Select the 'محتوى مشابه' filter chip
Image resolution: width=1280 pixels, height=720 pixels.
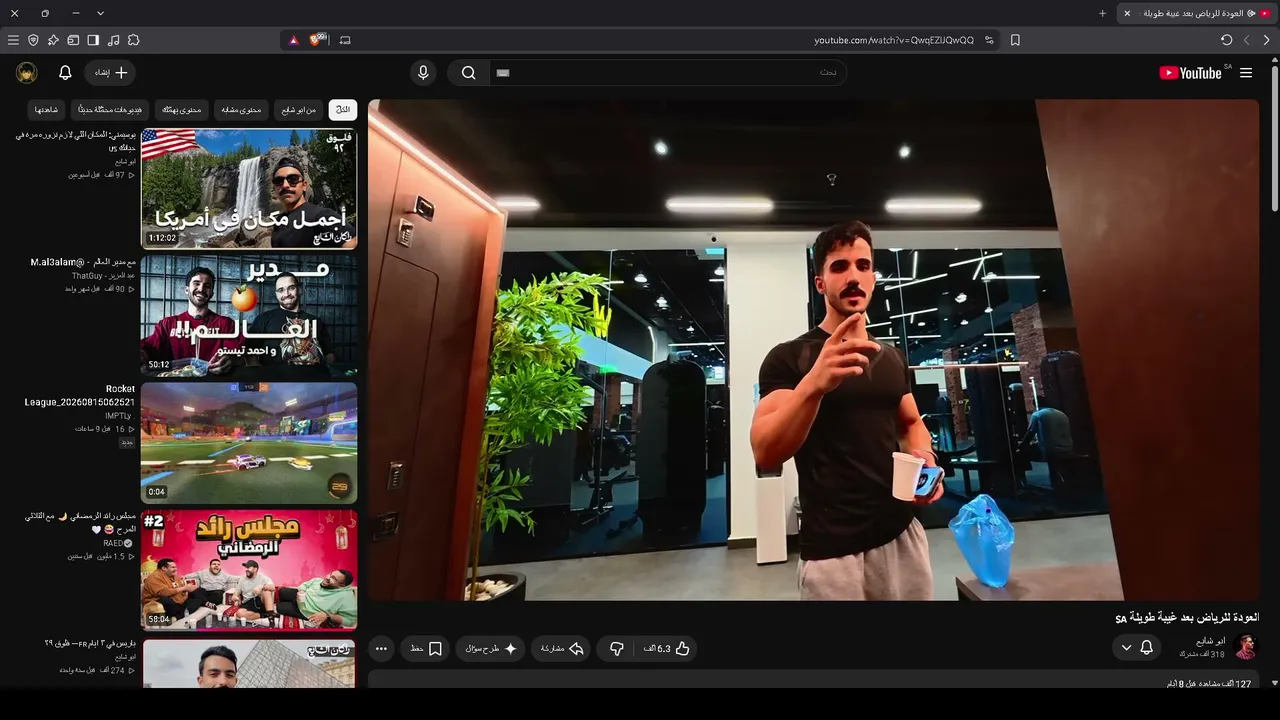tap(242, 109)
